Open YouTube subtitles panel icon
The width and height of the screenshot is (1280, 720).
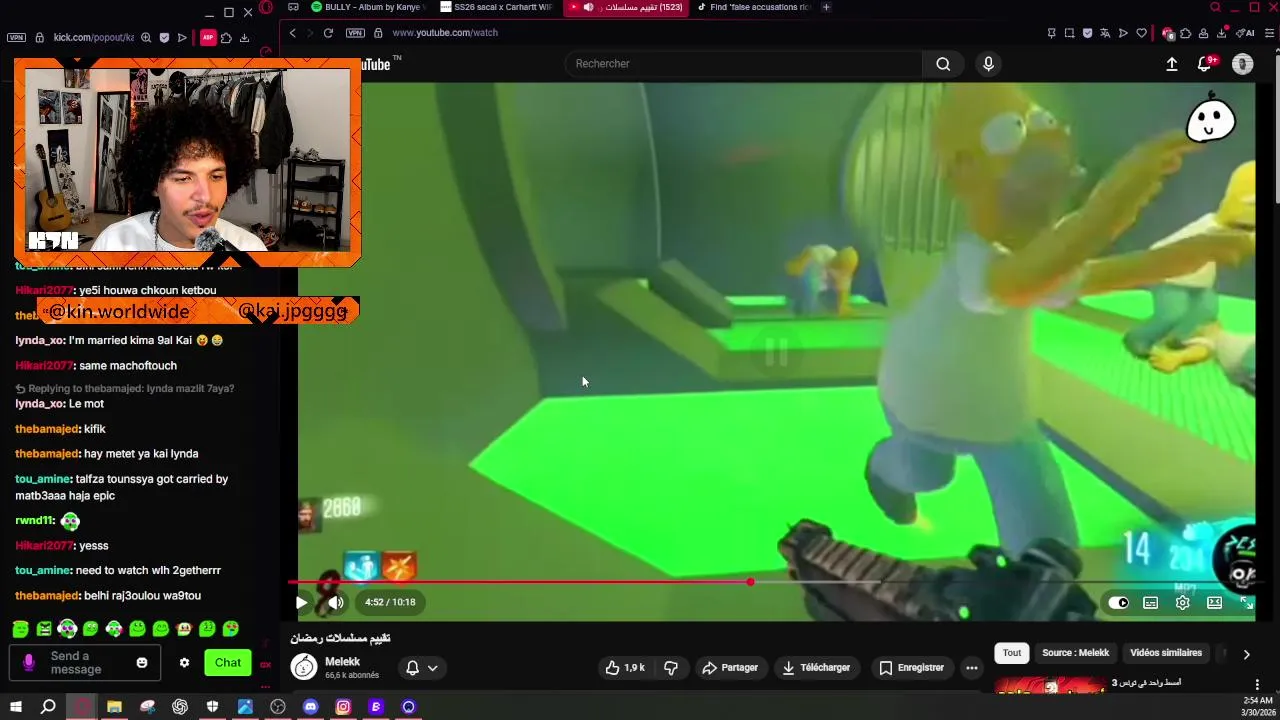click(x=1151, y=603)
